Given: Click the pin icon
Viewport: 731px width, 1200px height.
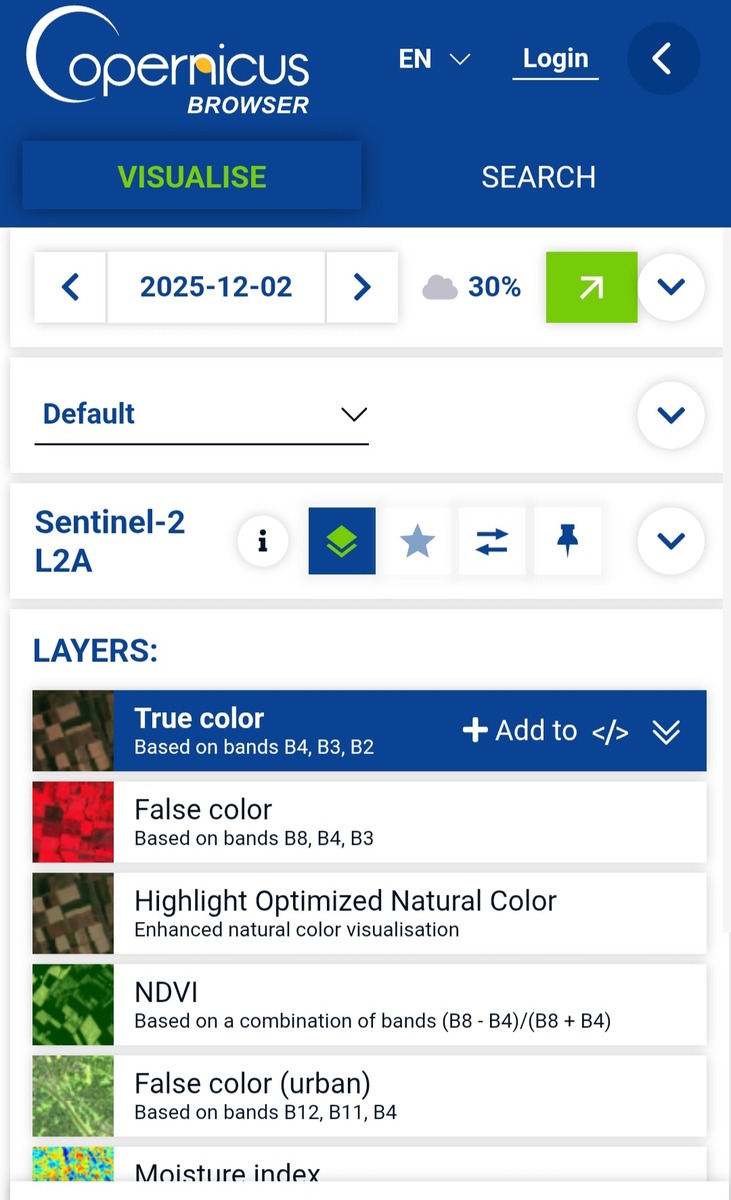Looking at the screenshot, I should tap(567, 541).
